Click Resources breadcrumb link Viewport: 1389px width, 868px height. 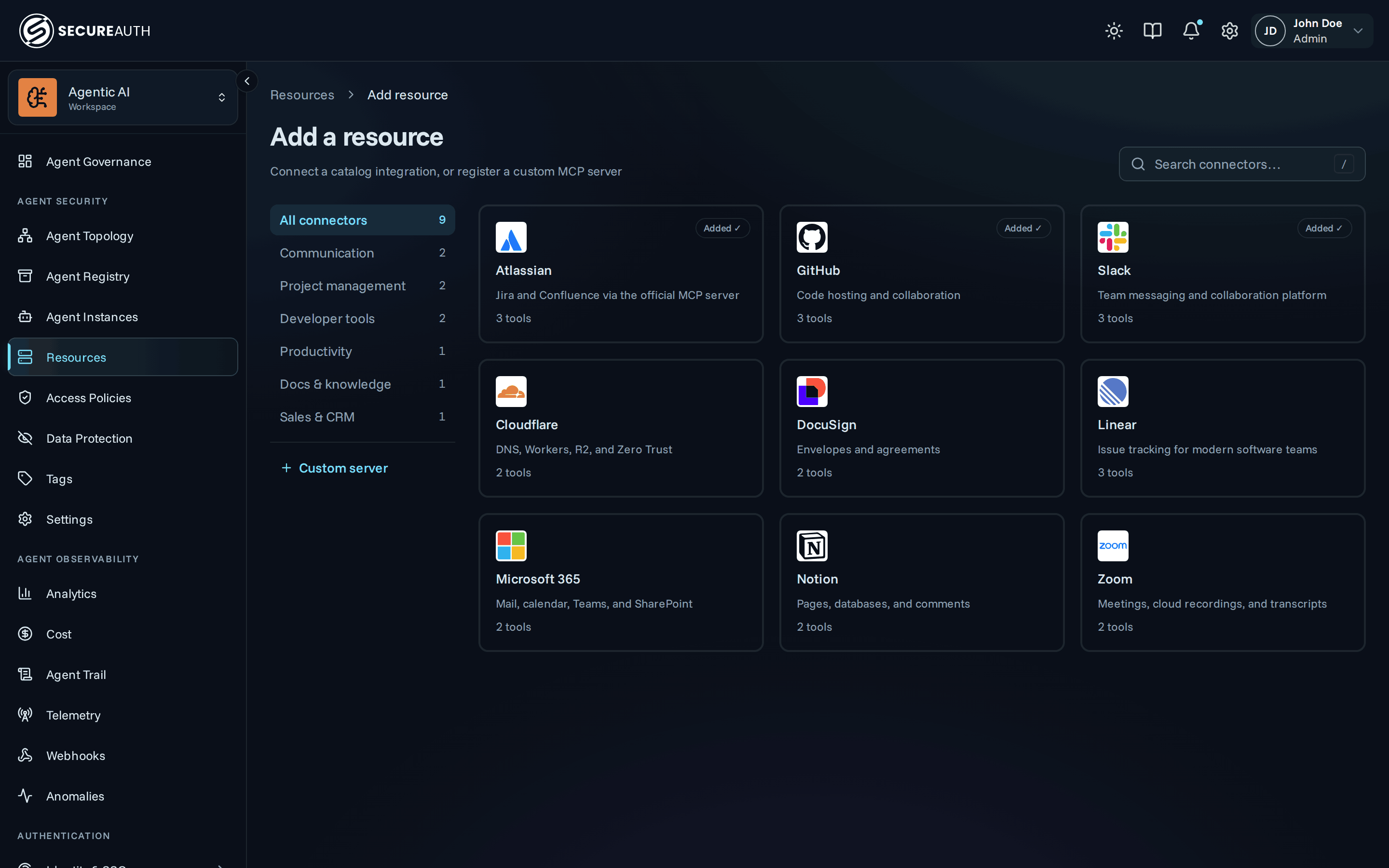302,95
